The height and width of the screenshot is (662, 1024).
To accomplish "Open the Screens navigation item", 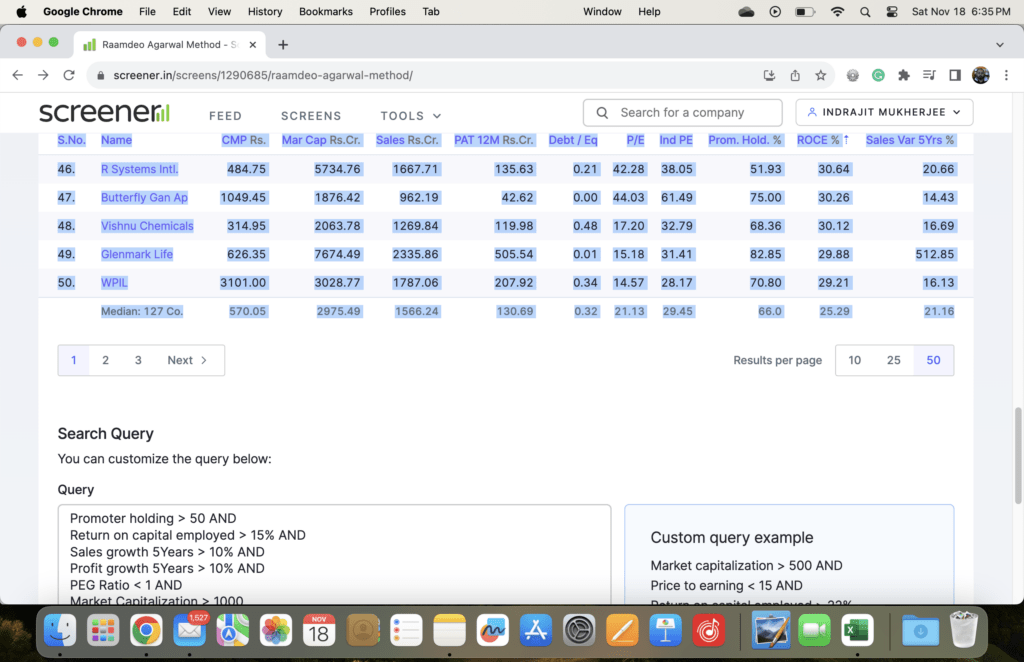I will point(311,116).
